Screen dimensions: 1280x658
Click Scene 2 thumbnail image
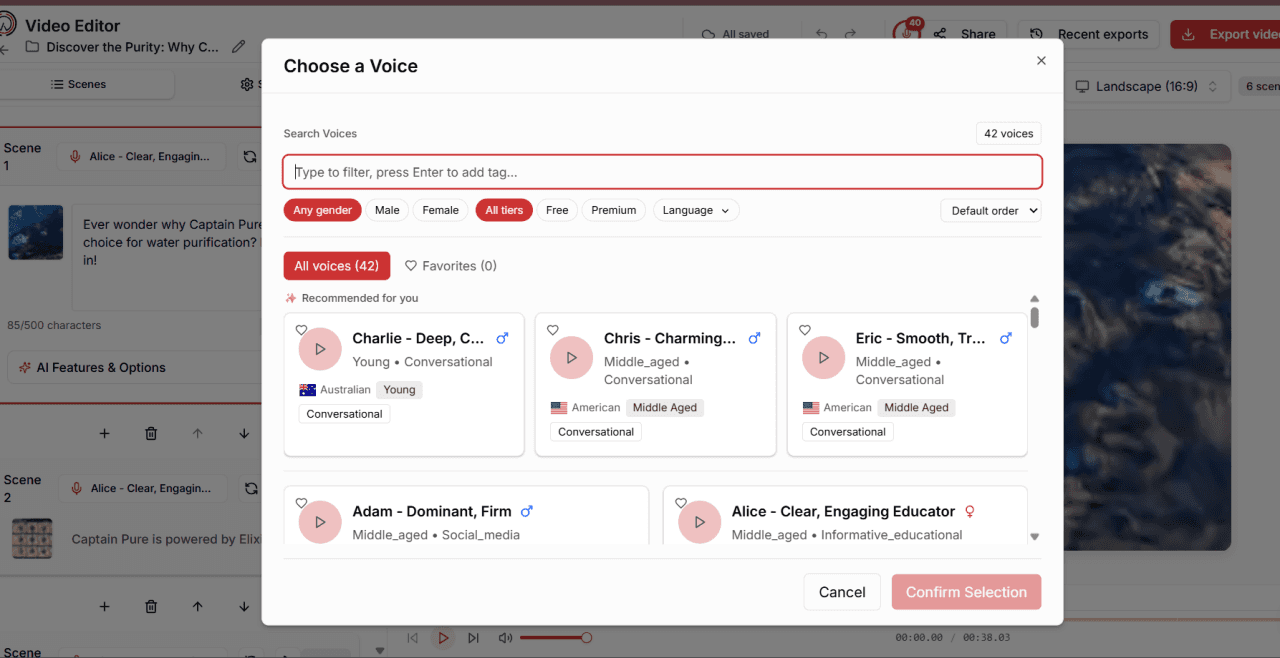point(32,538)
